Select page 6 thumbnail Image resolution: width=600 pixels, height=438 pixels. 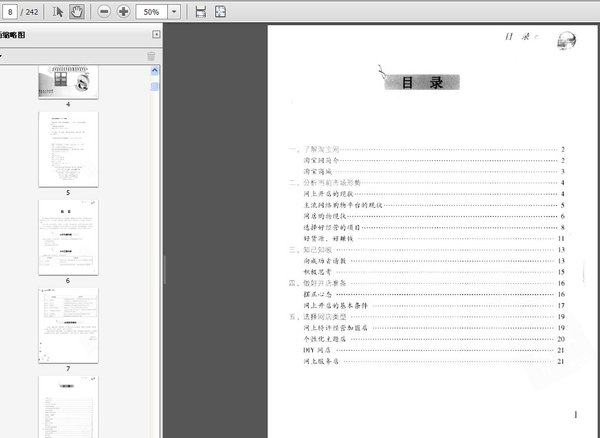pyautogui.click(x=68, y=237)
